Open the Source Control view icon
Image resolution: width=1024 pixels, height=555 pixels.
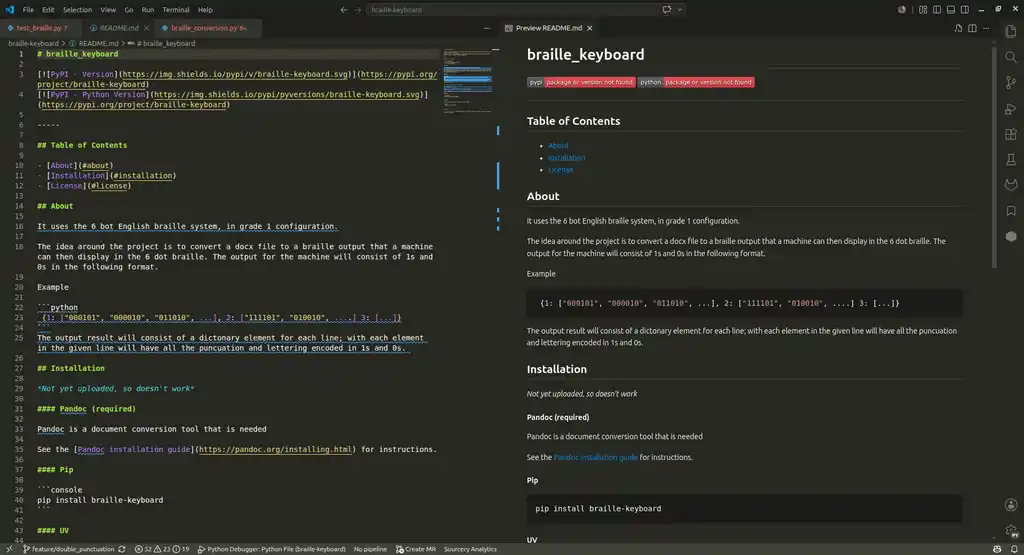coord(1011,83)
